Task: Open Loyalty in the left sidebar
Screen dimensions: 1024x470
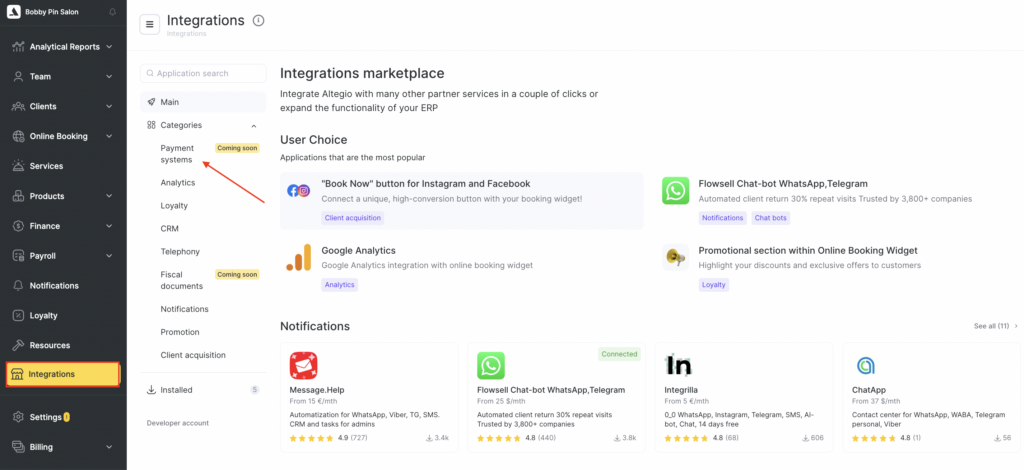Action: coord(44,315)
